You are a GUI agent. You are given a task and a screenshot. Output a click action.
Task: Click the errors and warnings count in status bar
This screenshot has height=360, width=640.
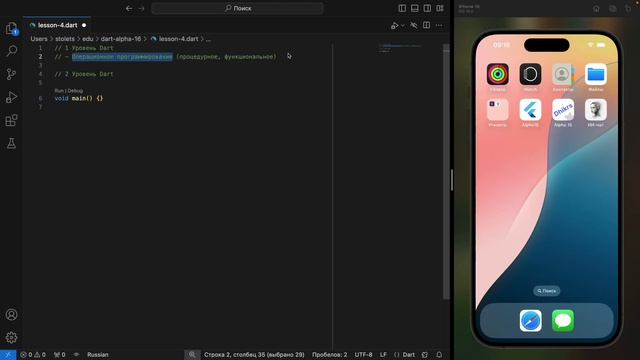(x=33, y=355)
